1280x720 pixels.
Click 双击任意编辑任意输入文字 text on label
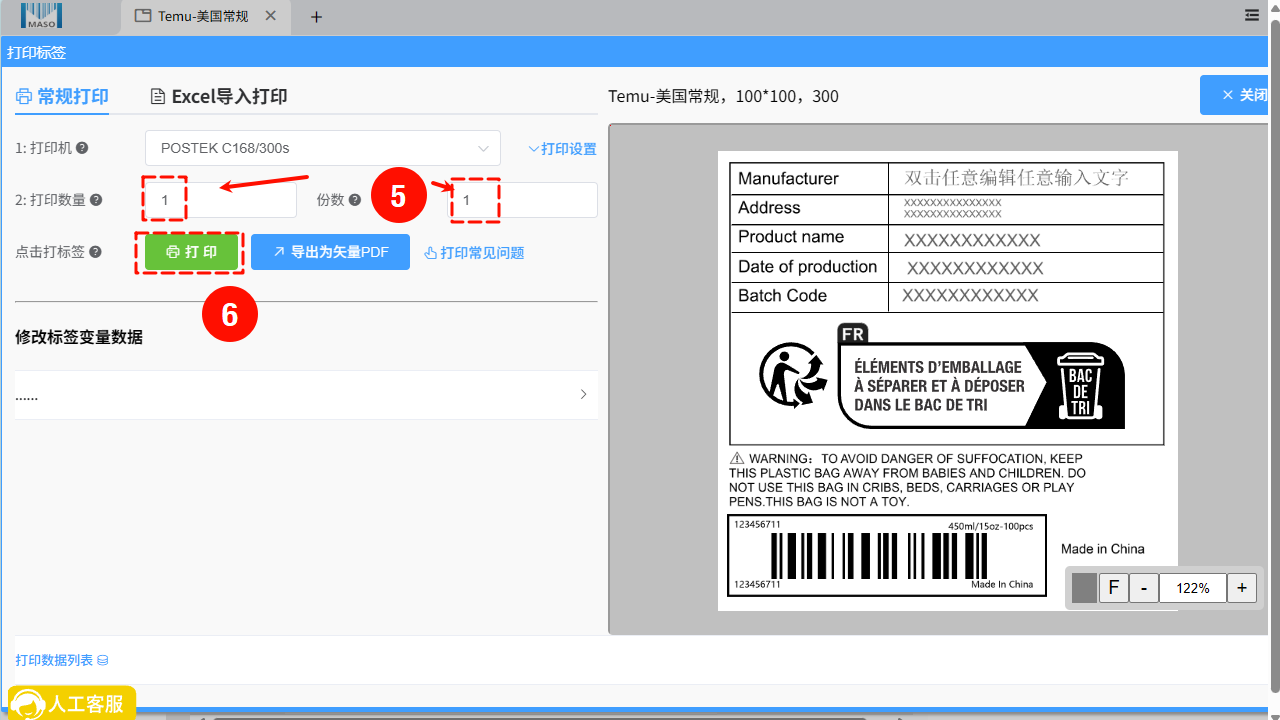pyautogui.click(x=1016, y=178)
